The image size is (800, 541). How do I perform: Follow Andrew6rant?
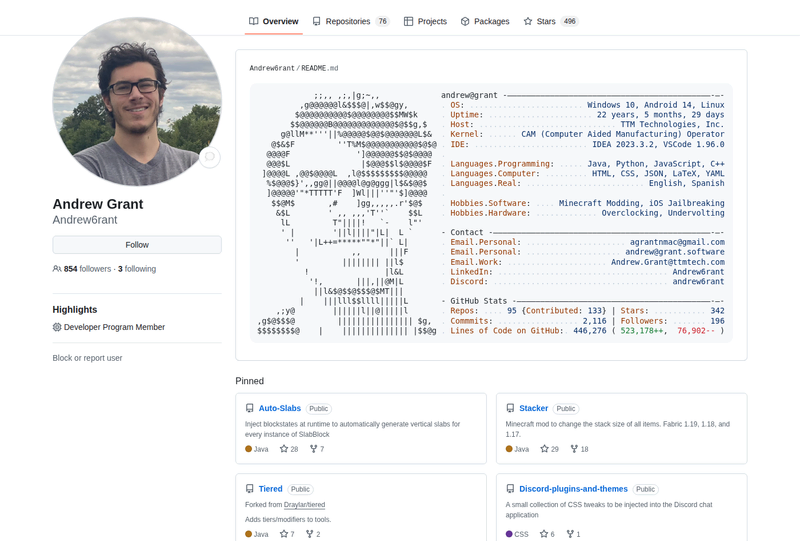coord(137,245)
